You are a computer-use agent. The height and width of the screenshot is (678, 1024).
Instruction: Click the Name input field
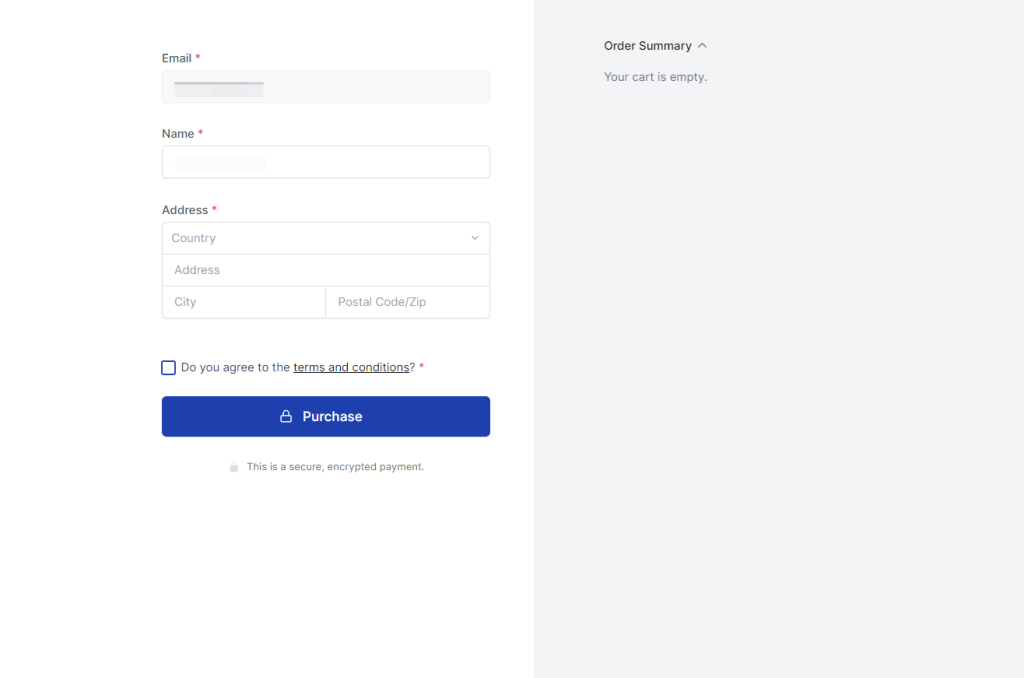coord(325,162)
